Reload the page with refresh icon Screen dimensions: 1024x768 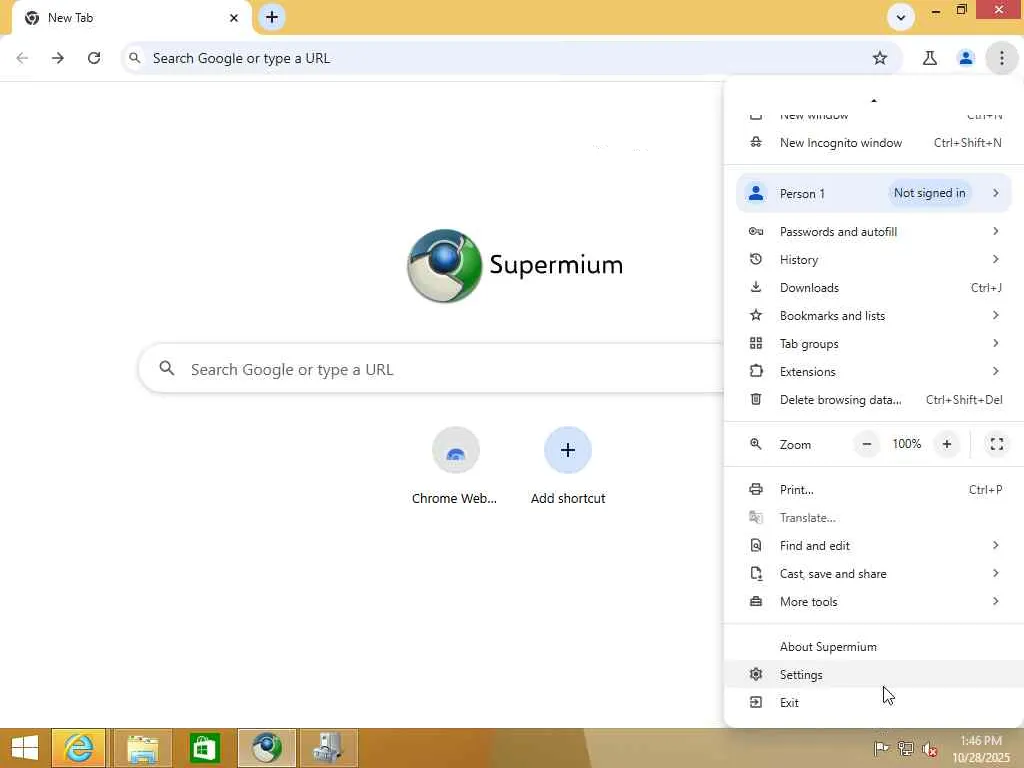[x=94, y=58]
